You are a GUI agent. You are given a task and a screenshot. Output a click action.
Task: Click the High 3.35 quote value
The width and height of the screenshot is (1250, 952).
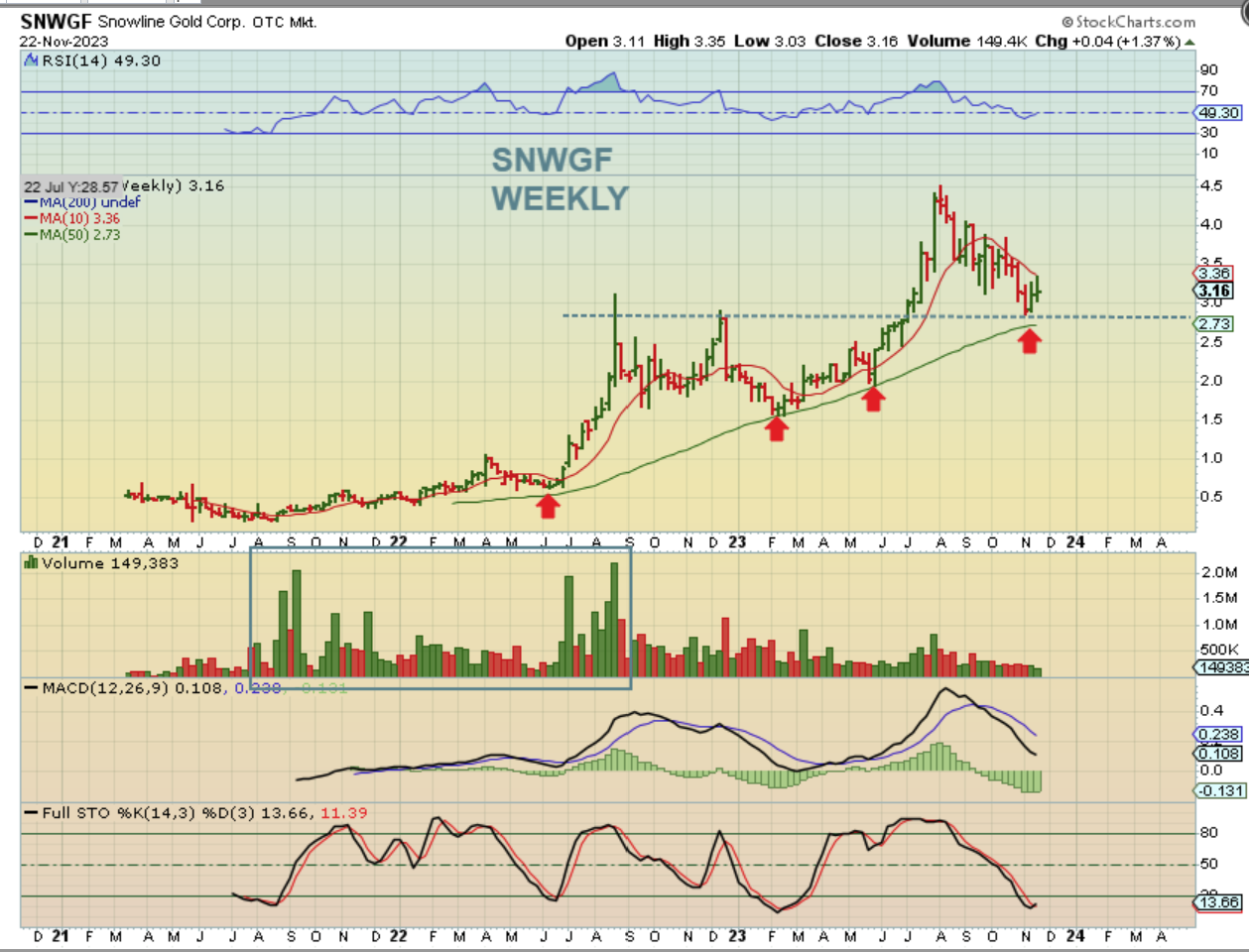click(x=689, y=41)
